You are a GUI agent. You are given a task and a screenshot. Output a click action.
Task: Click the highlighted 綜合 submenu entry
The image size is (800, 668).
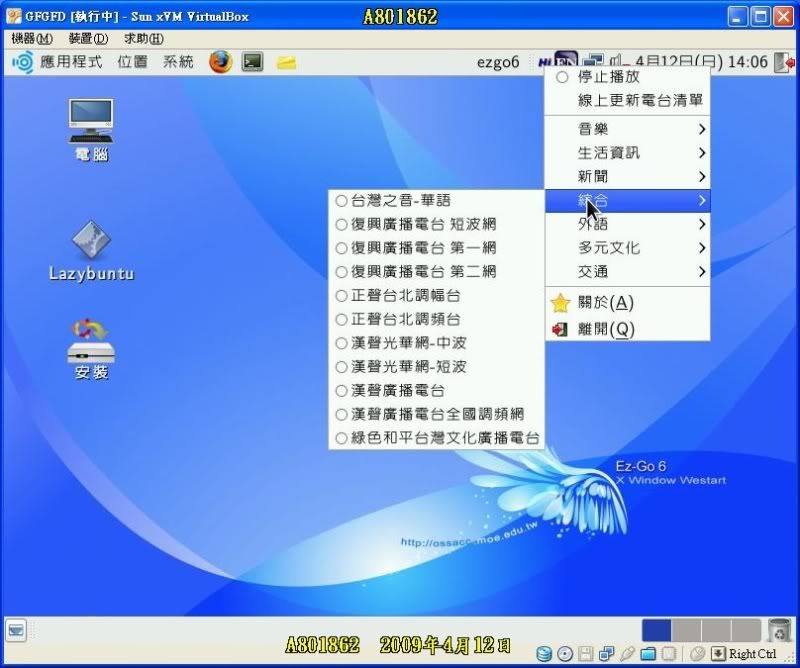pyautogui.click(x=627, y=201)
